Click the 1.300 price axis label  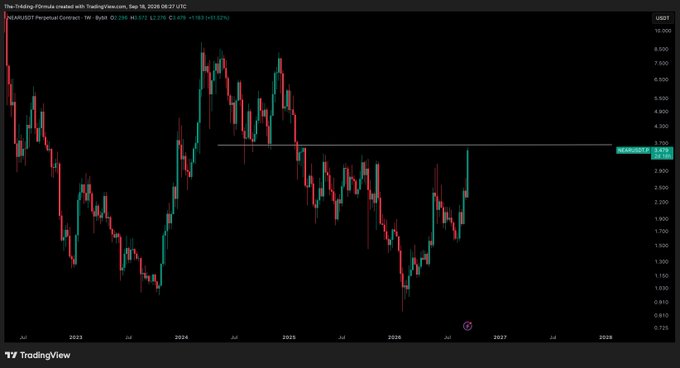[661, 262]
